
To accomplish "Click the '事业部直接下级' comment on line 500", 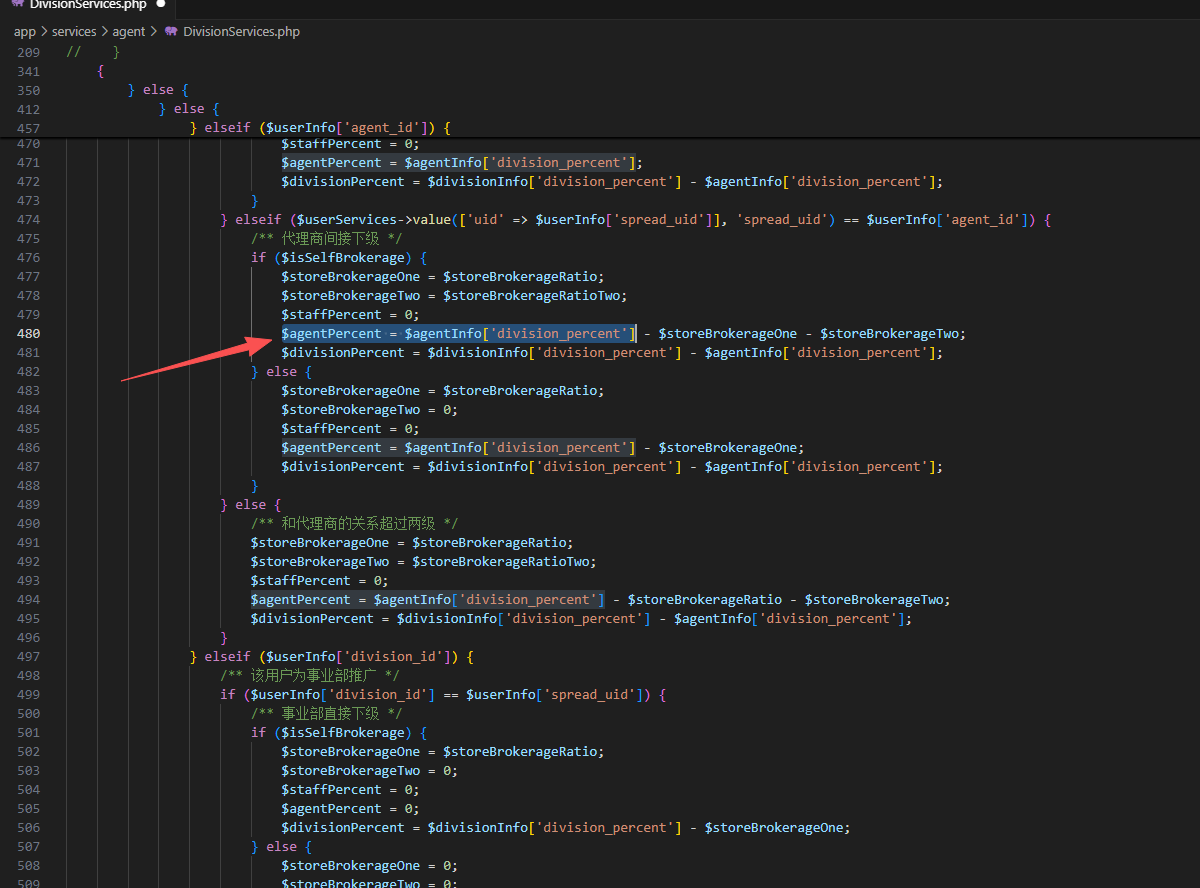I will pos(326,714).
